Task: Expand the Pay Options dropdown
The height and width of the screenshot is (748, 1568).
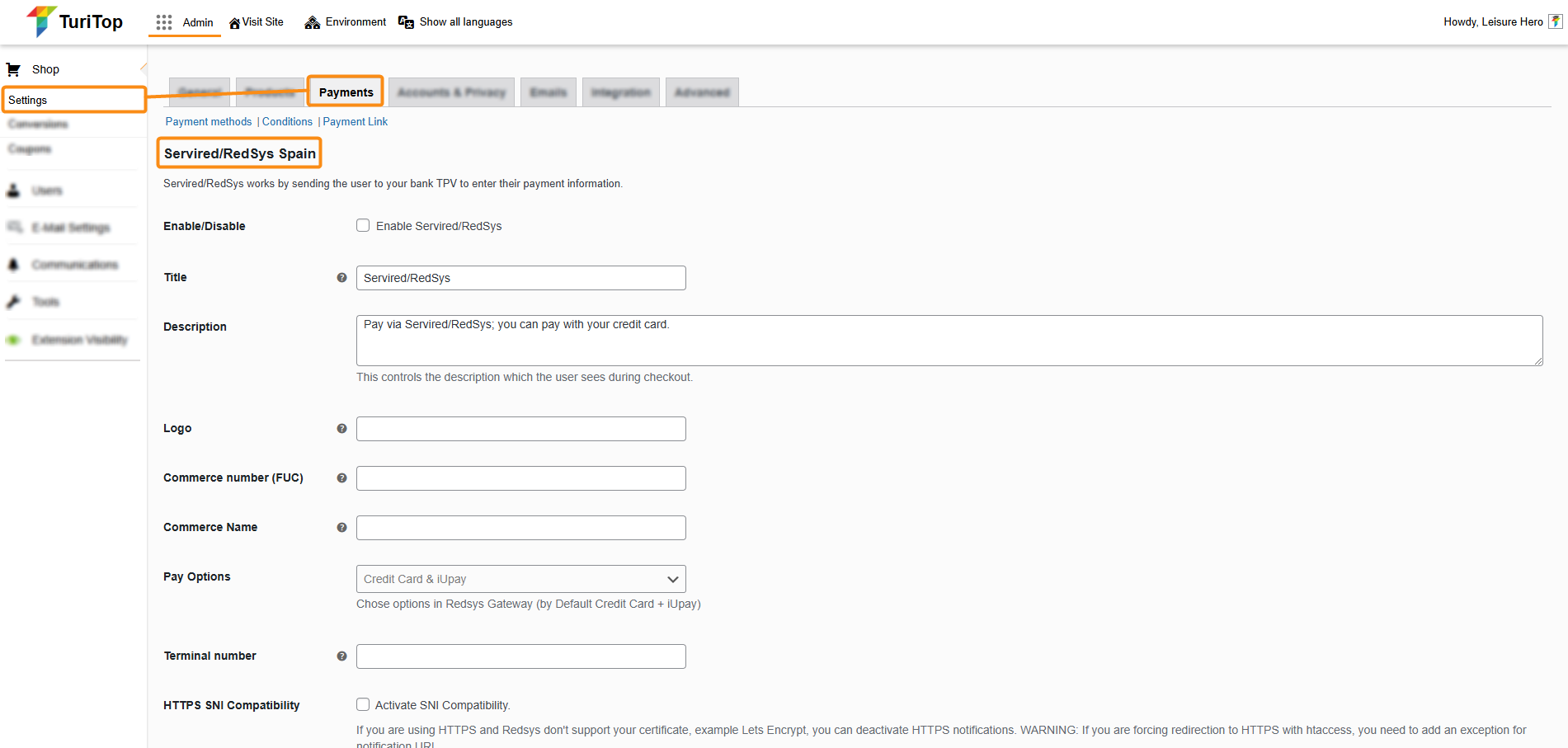Action: (x=520, y=579)
